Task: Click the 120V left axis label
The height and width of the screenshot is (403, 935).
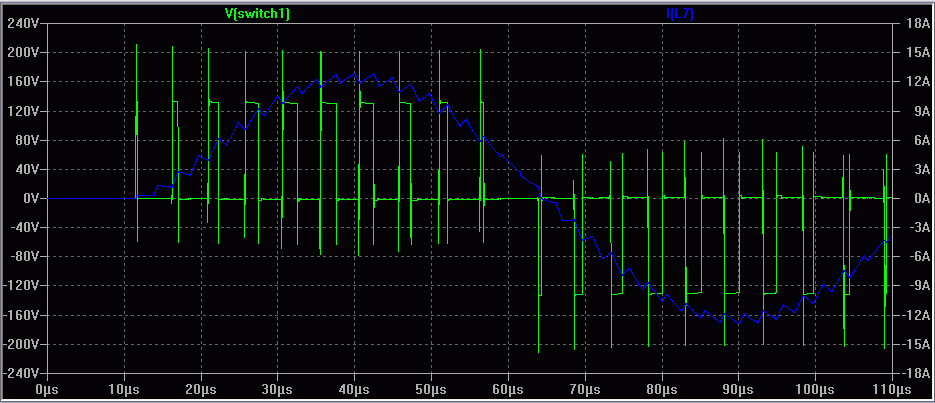Action: [22, 111]
